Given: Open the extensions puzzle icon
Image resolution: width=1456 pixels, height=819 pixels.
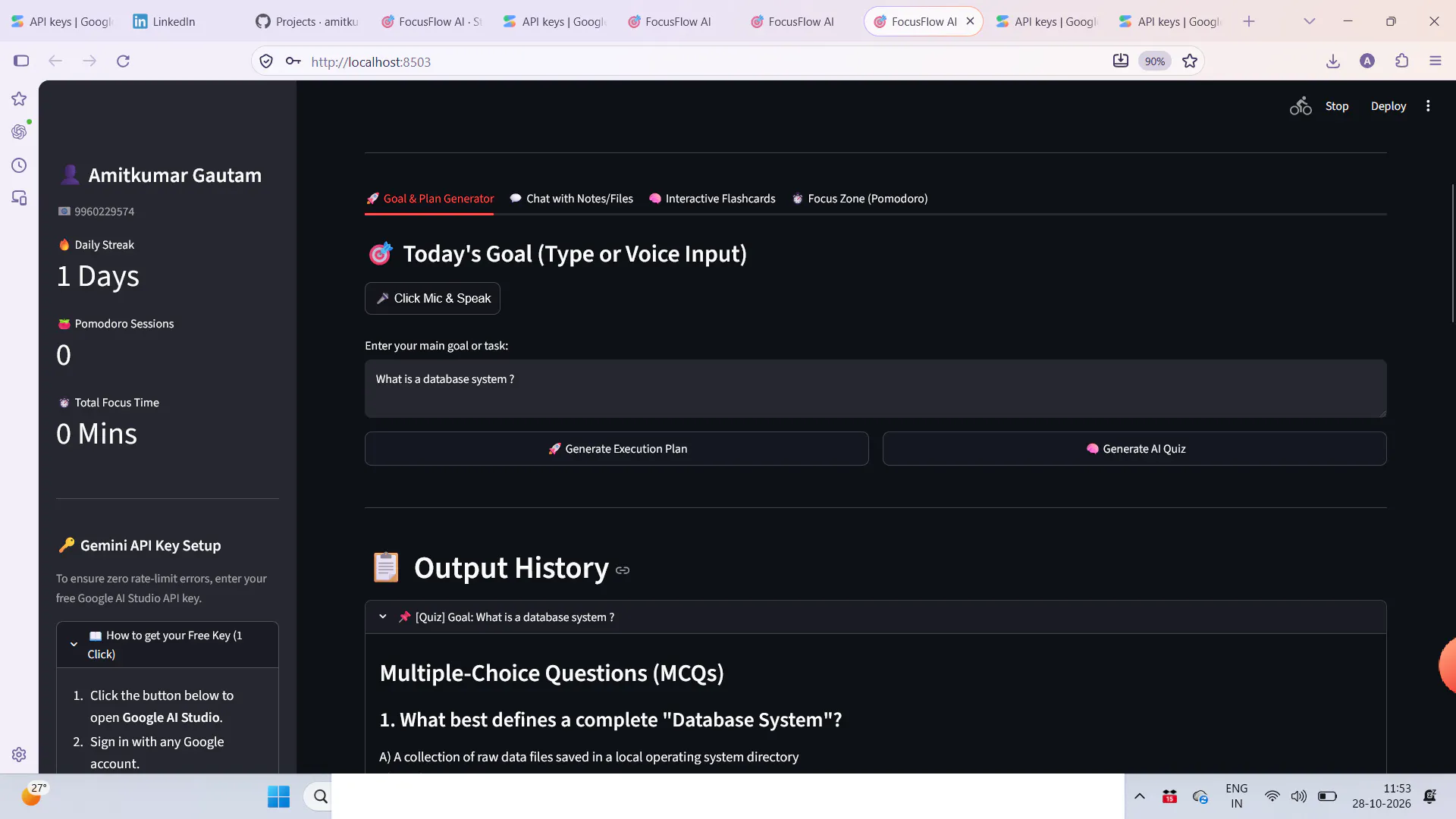Looking at the screenshot, I should pos(1401,61).
